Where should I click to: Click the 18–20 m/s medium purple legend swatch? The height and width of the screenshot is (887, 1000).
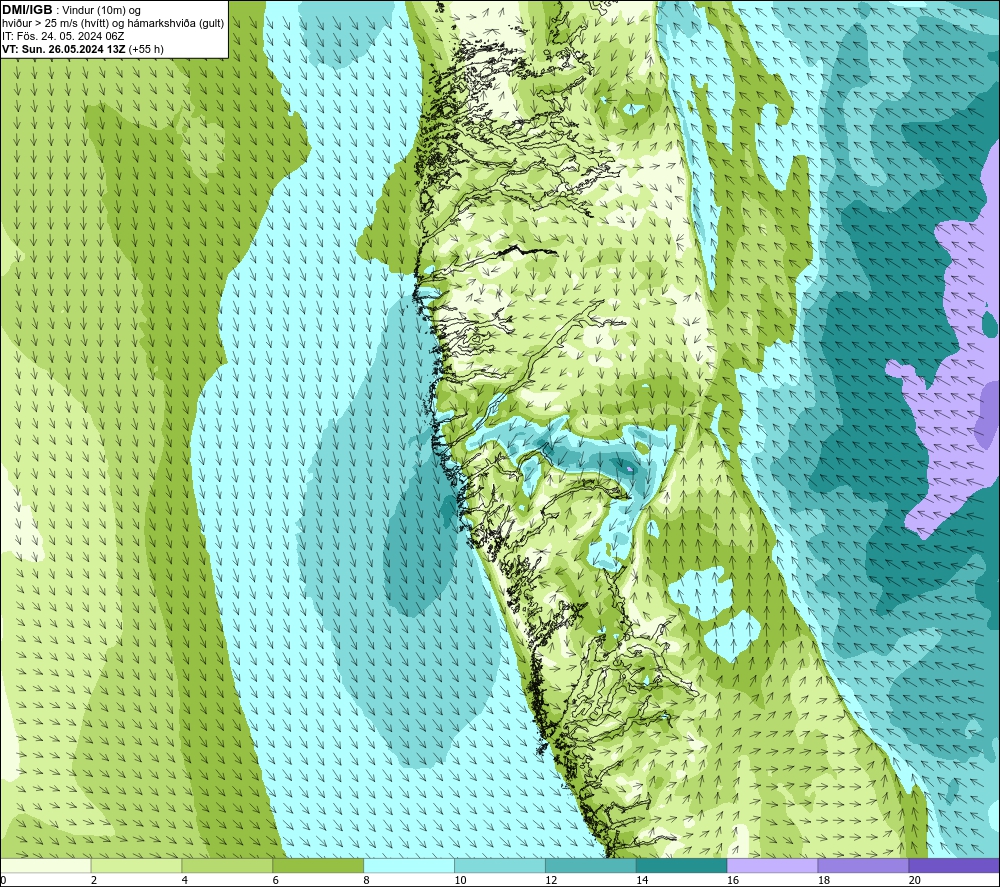tap(863, 865)
